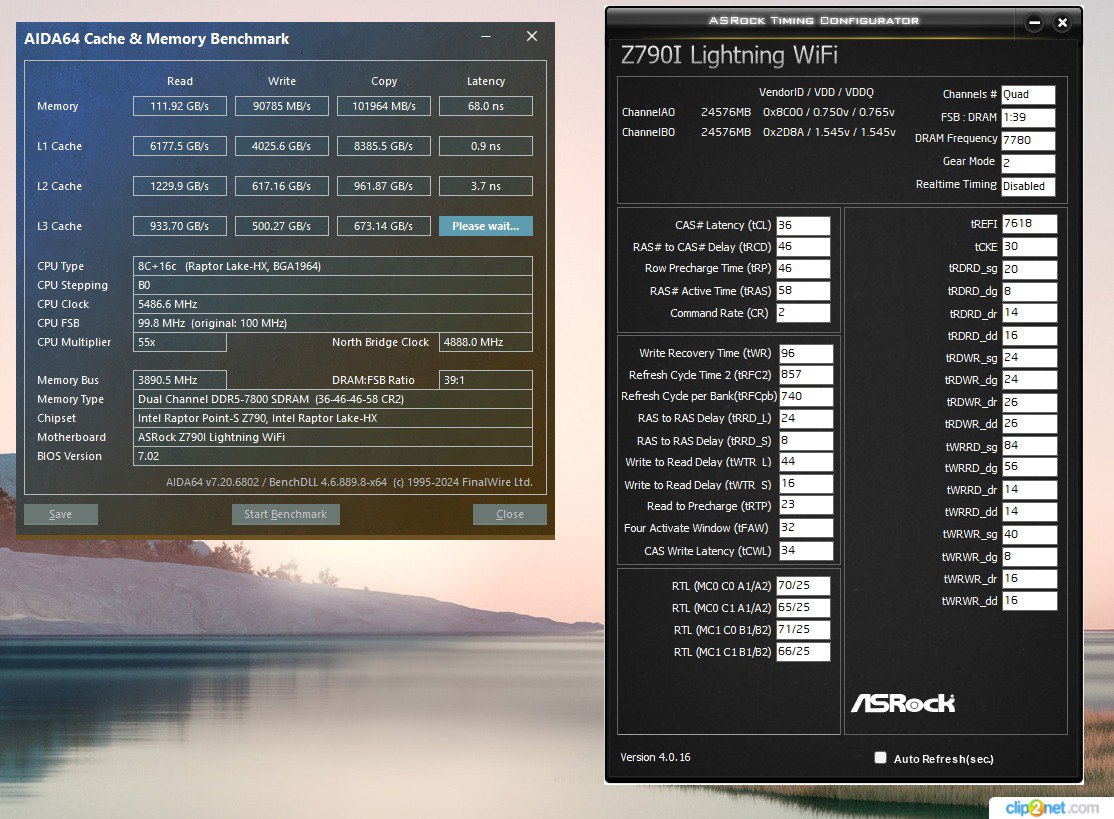Viewport: 1114px width, 819px height.
Task: Click the Realtime Timing Disabled field
Action: click(1028, 186)
